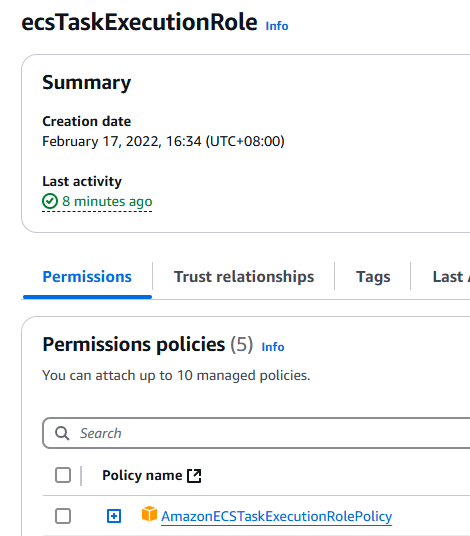Click the green checkmark Last activity icon
This screenshot has height=536, width=470.
(x=50, y=201)
